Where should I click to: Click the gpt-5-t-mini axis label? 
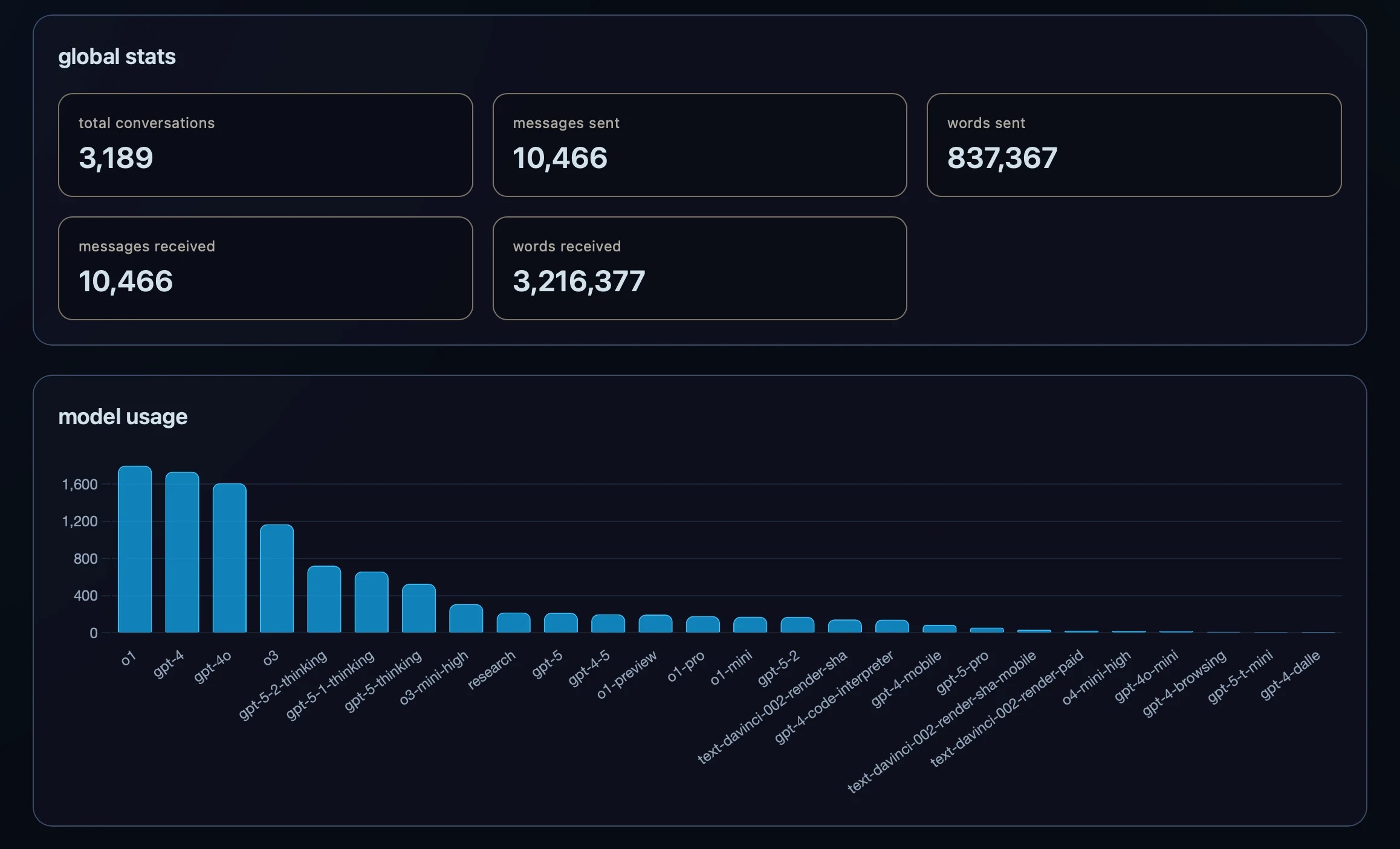(1240, 677)
